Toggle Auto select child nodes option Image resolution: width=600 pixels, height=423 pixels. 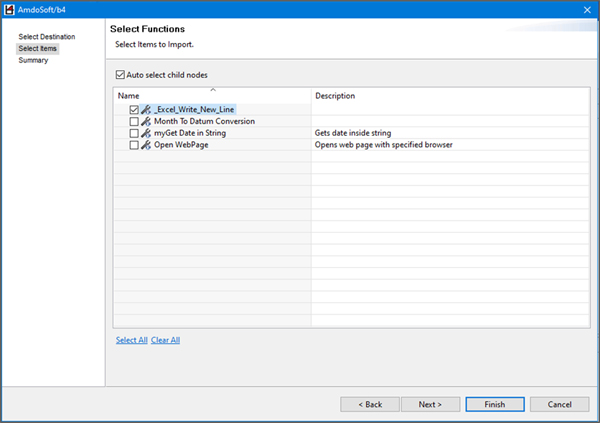120,75
